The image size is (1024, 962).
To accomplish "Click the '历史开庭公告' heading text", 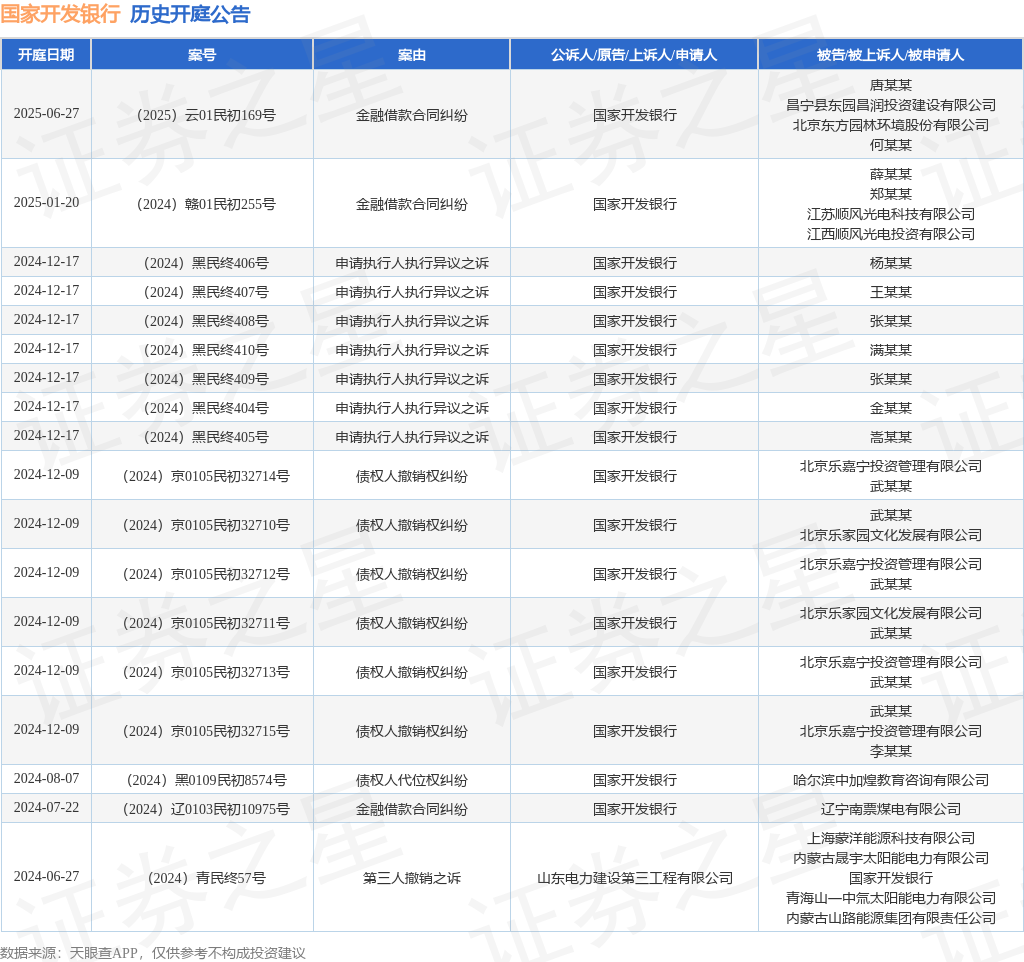I will click(190, 14).
